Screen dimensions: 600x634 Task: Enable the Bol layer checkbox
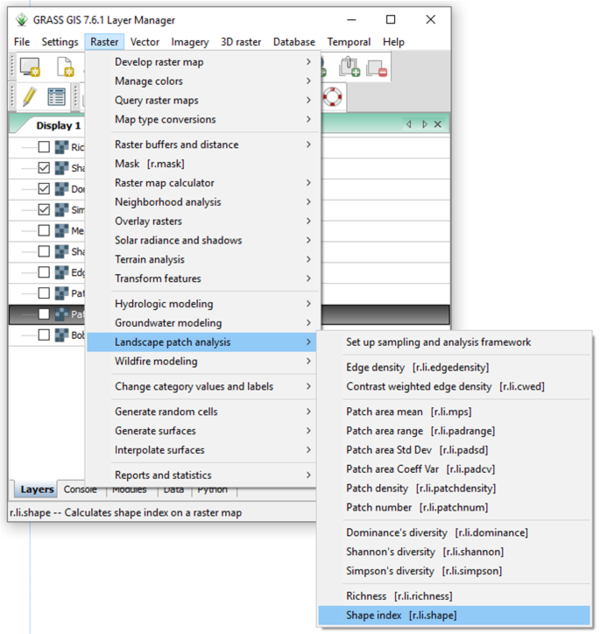[x=44, y=335]
